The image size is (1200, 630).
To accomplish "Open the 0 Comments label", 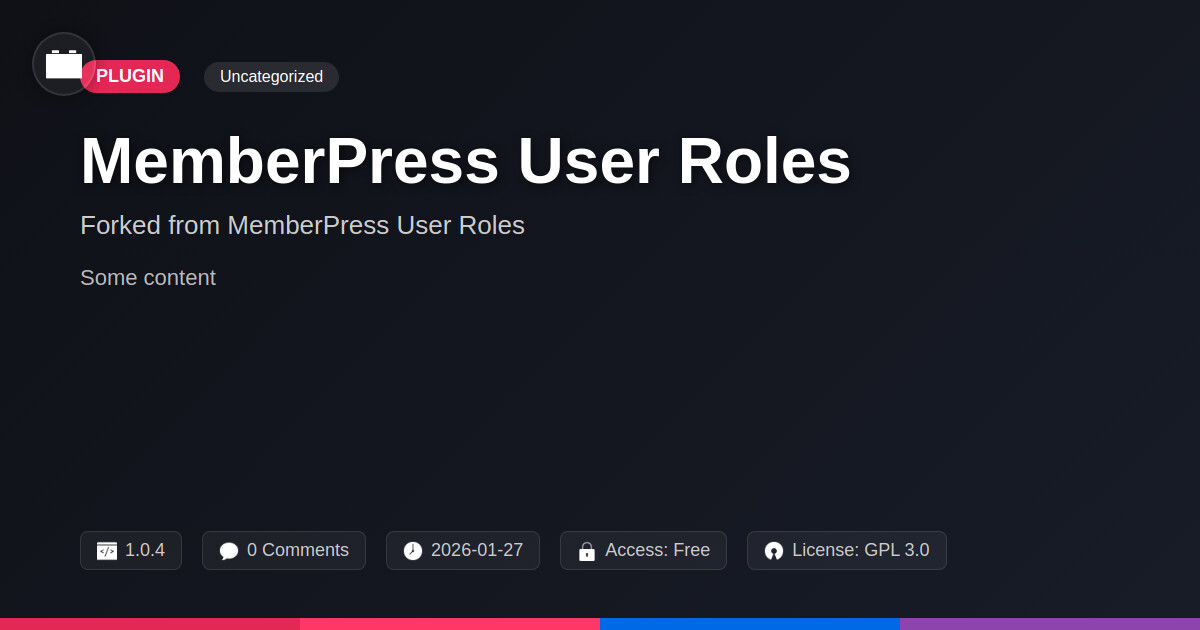I will (297, 550).
